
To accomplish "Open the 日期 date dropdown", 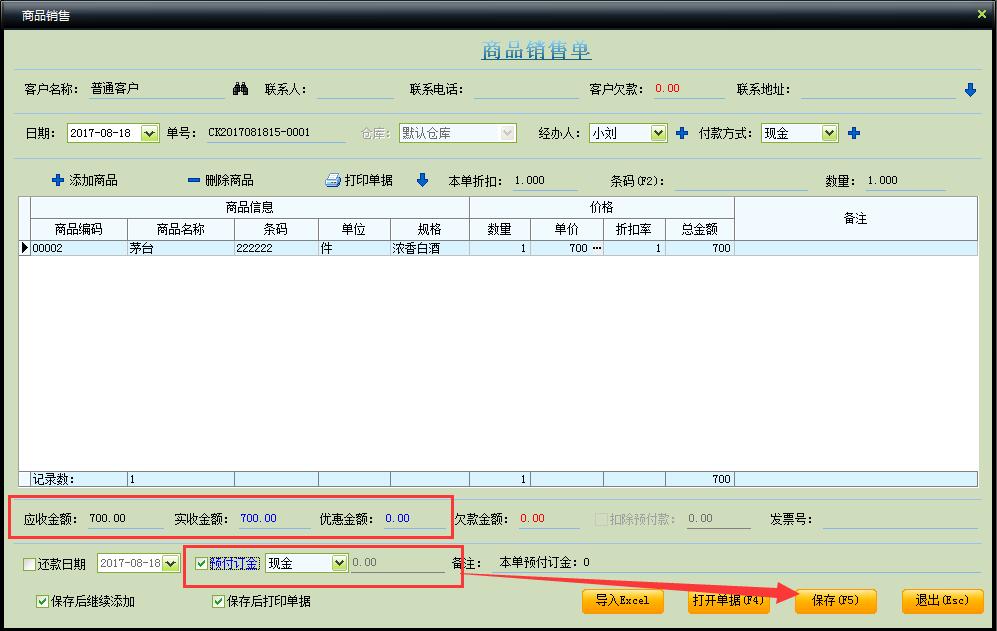I will pyautogui.click(x=149, y=134).
